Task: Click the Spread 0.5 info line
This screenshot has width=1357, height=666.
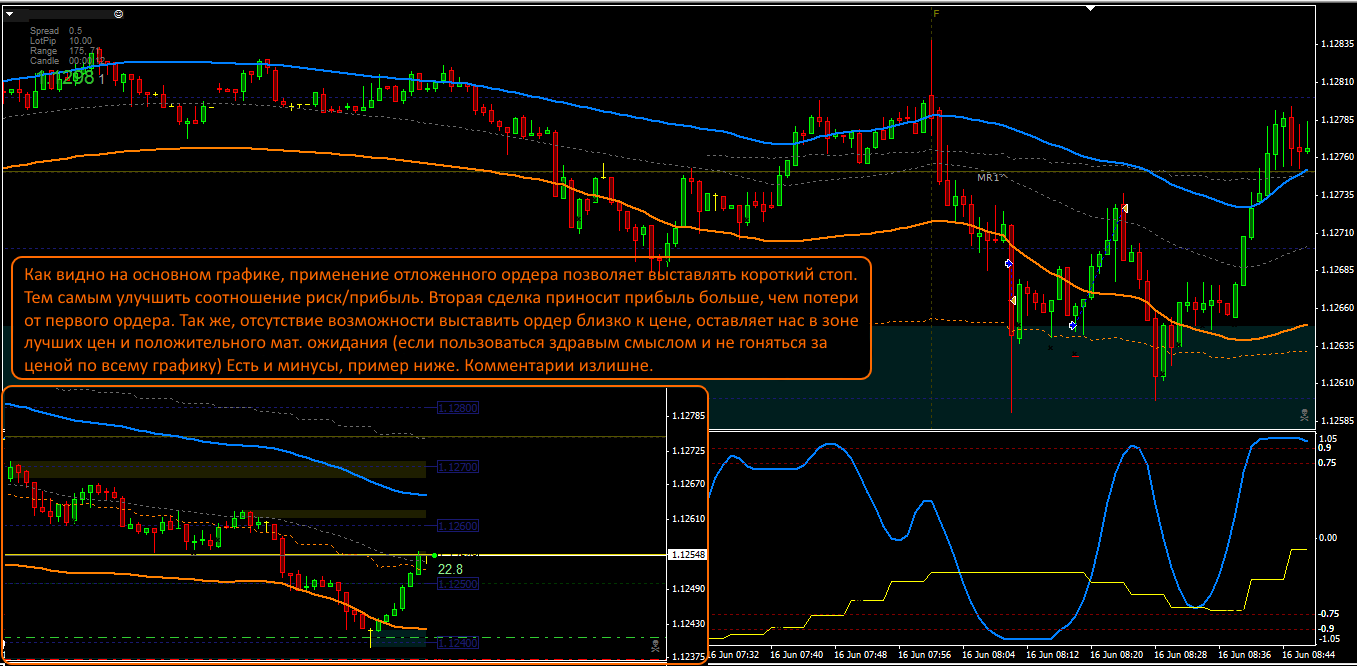Action: 57,31
